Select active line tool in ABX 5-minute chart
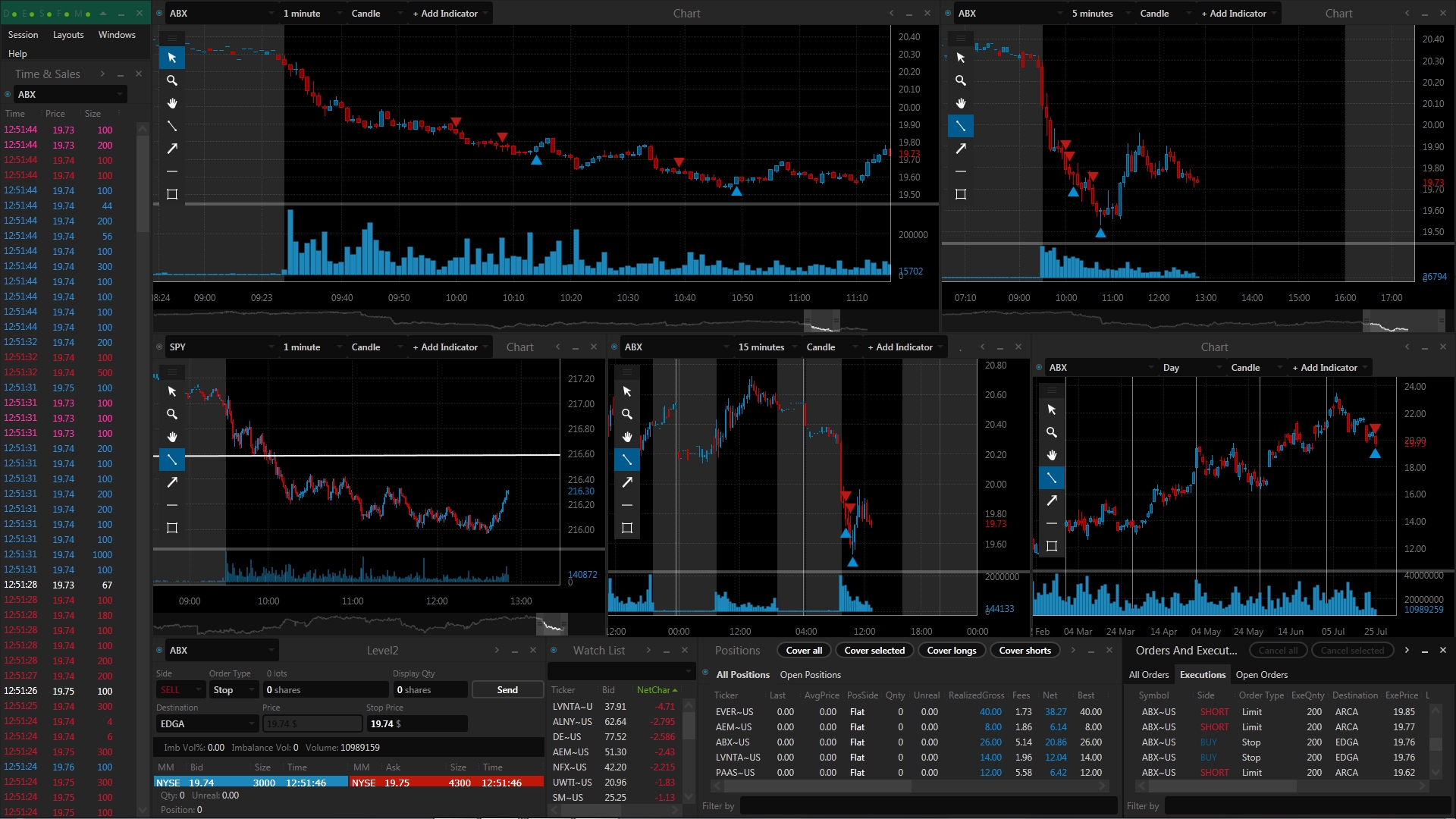Image resolution: width=1456 pixels, height=819 pixels. (x=961, y=126)
